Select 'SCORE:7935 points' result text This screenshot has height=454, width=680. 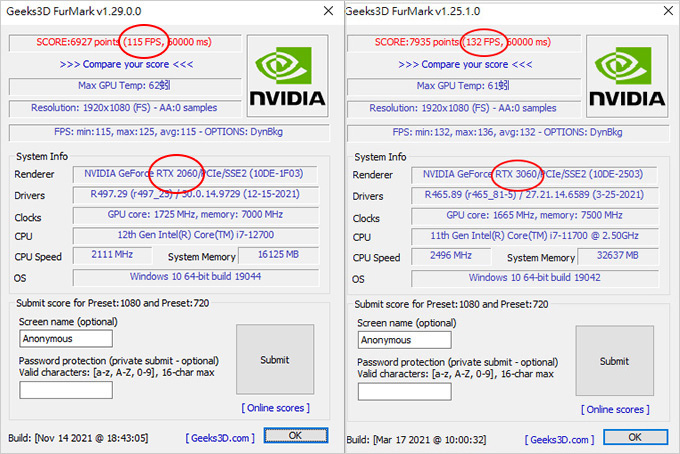(417, 42)
